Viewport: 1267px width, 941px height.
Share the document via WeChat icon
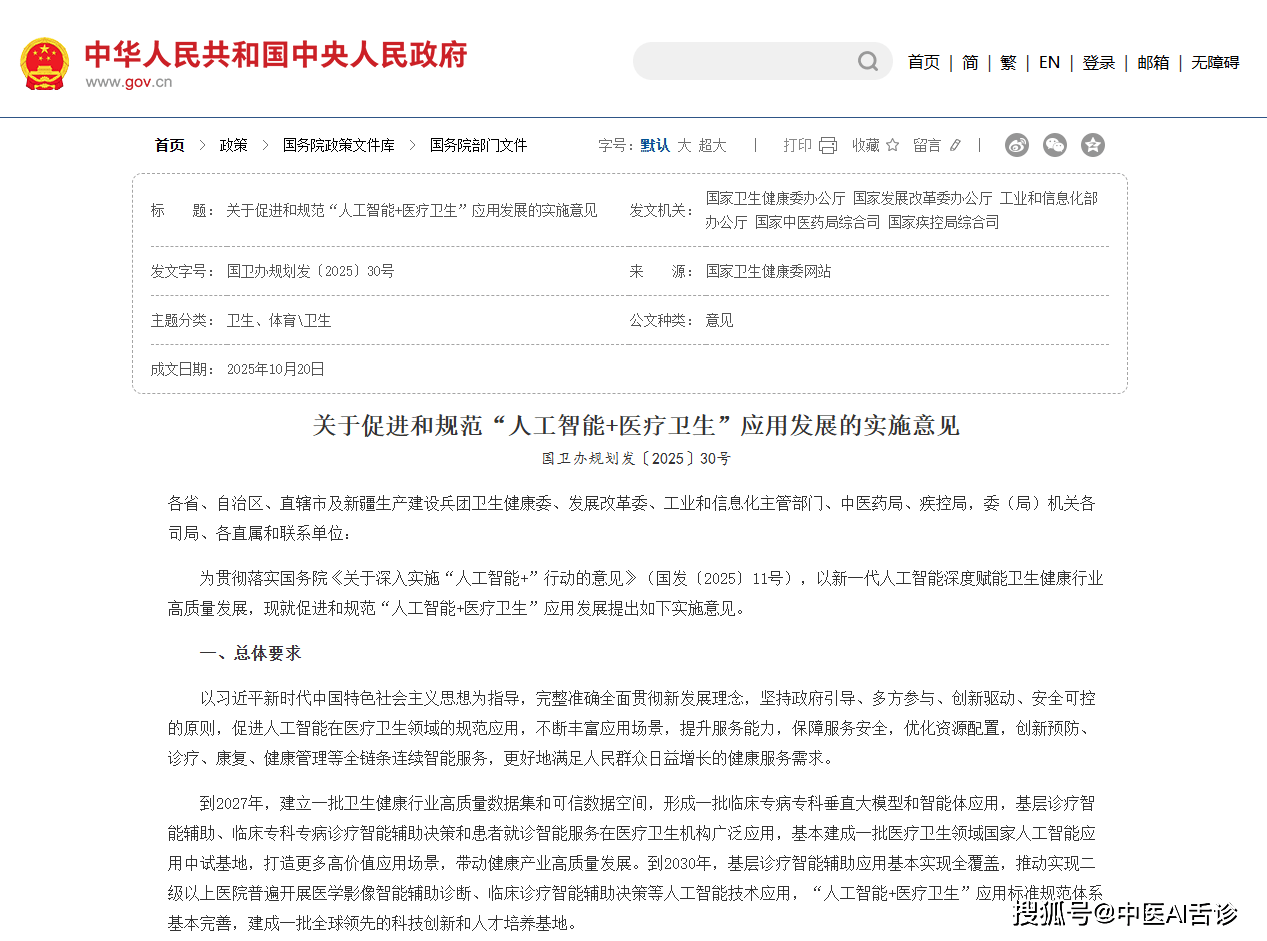pyautogui.click(x=1055, y=145)
